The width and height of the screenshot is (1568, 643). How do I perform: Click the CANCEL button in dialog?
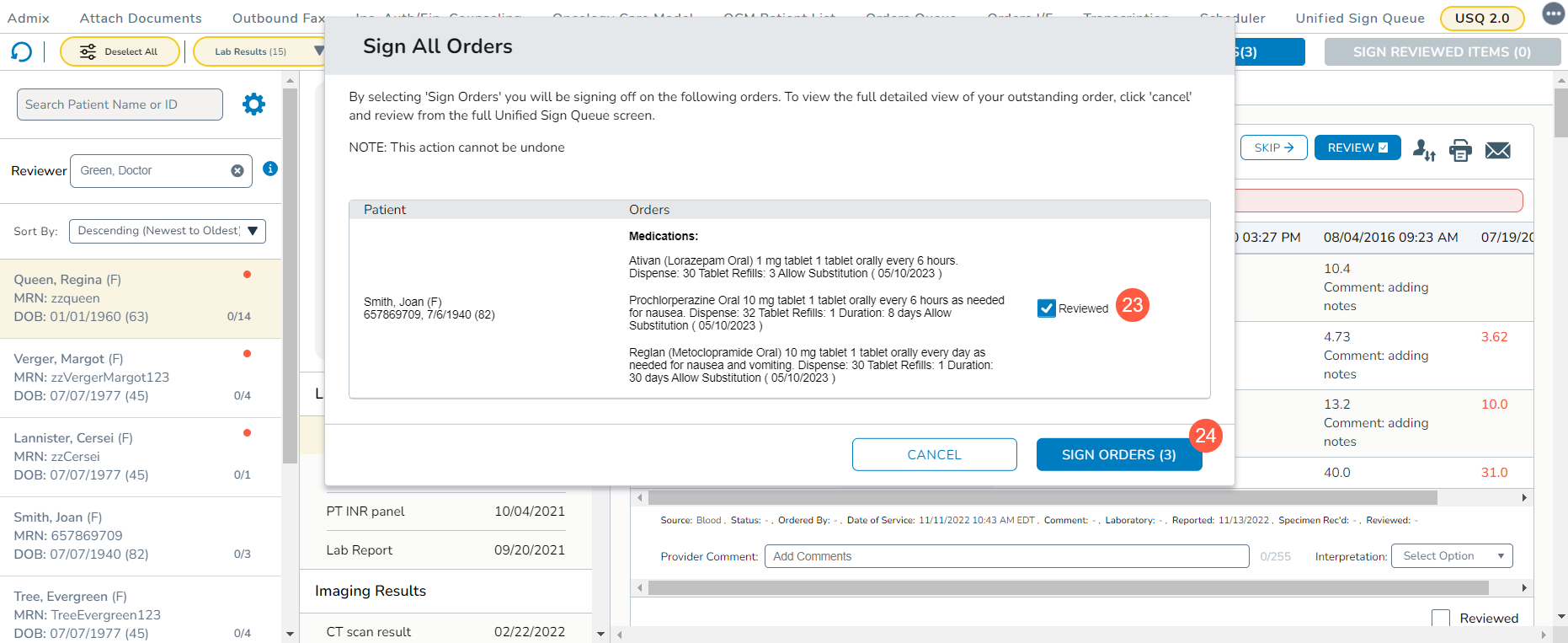pyautogui.click(x=934, y=454)
